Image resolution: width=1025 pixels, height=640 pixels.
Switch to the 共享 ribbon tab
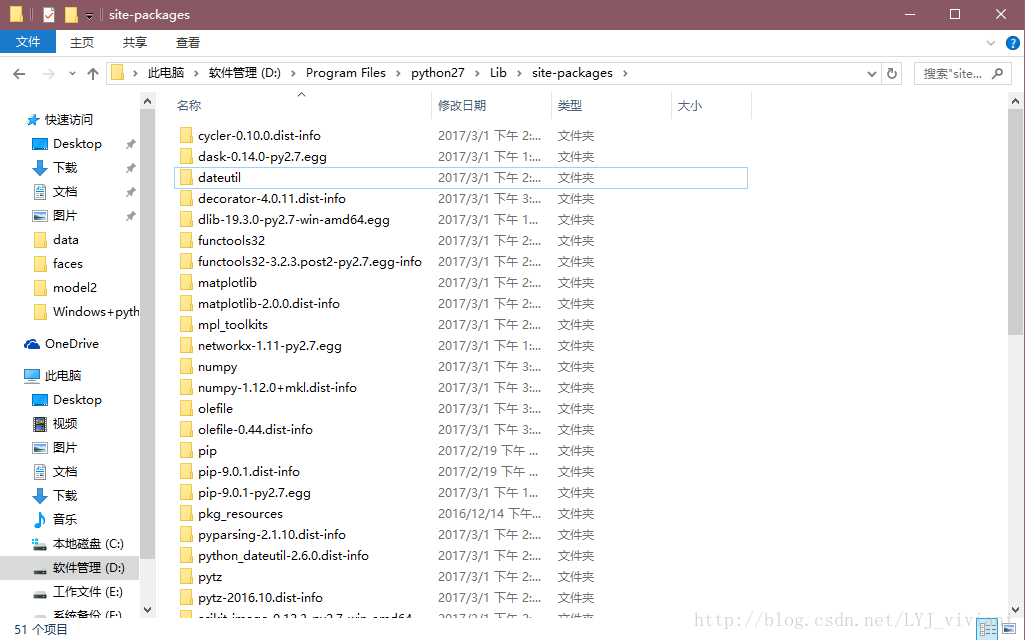135,42
